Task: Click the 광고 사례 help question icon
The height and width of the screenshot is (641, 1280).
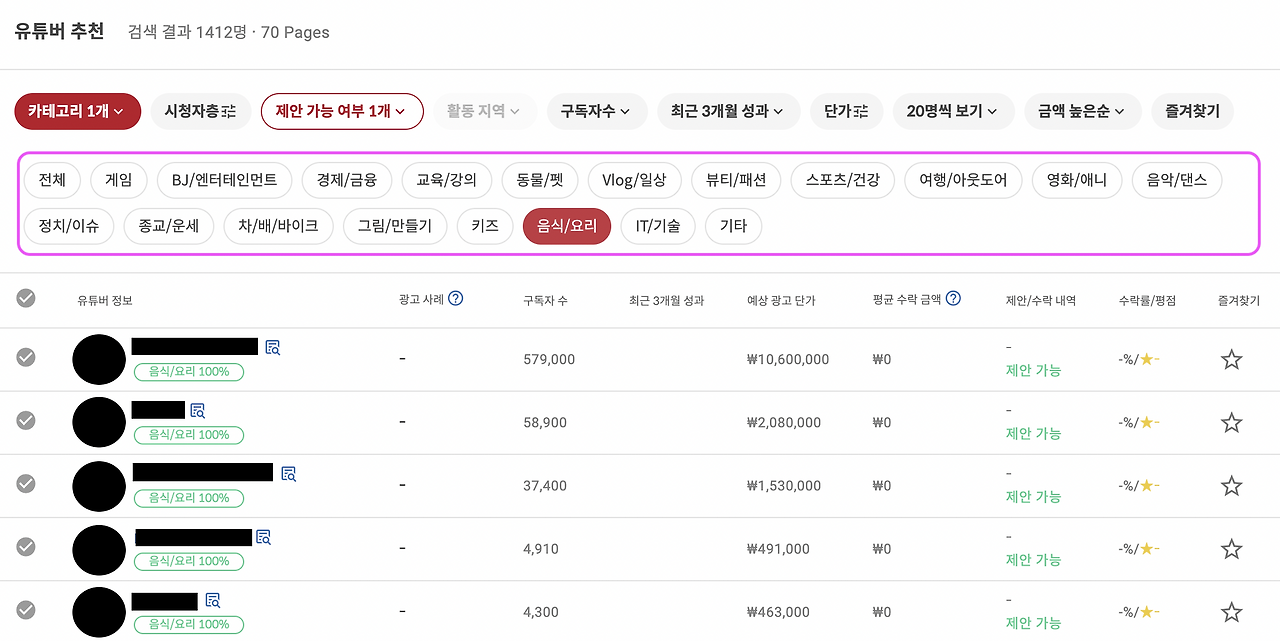Action: click(457, 298)
